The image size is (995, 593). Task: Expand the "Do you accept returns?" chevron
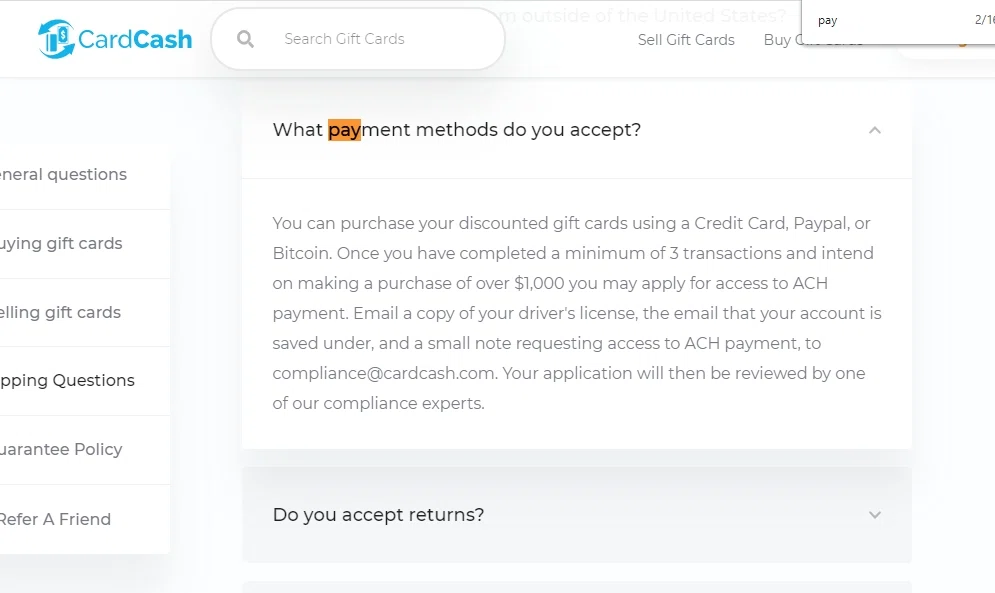click(x=875, y=515)
